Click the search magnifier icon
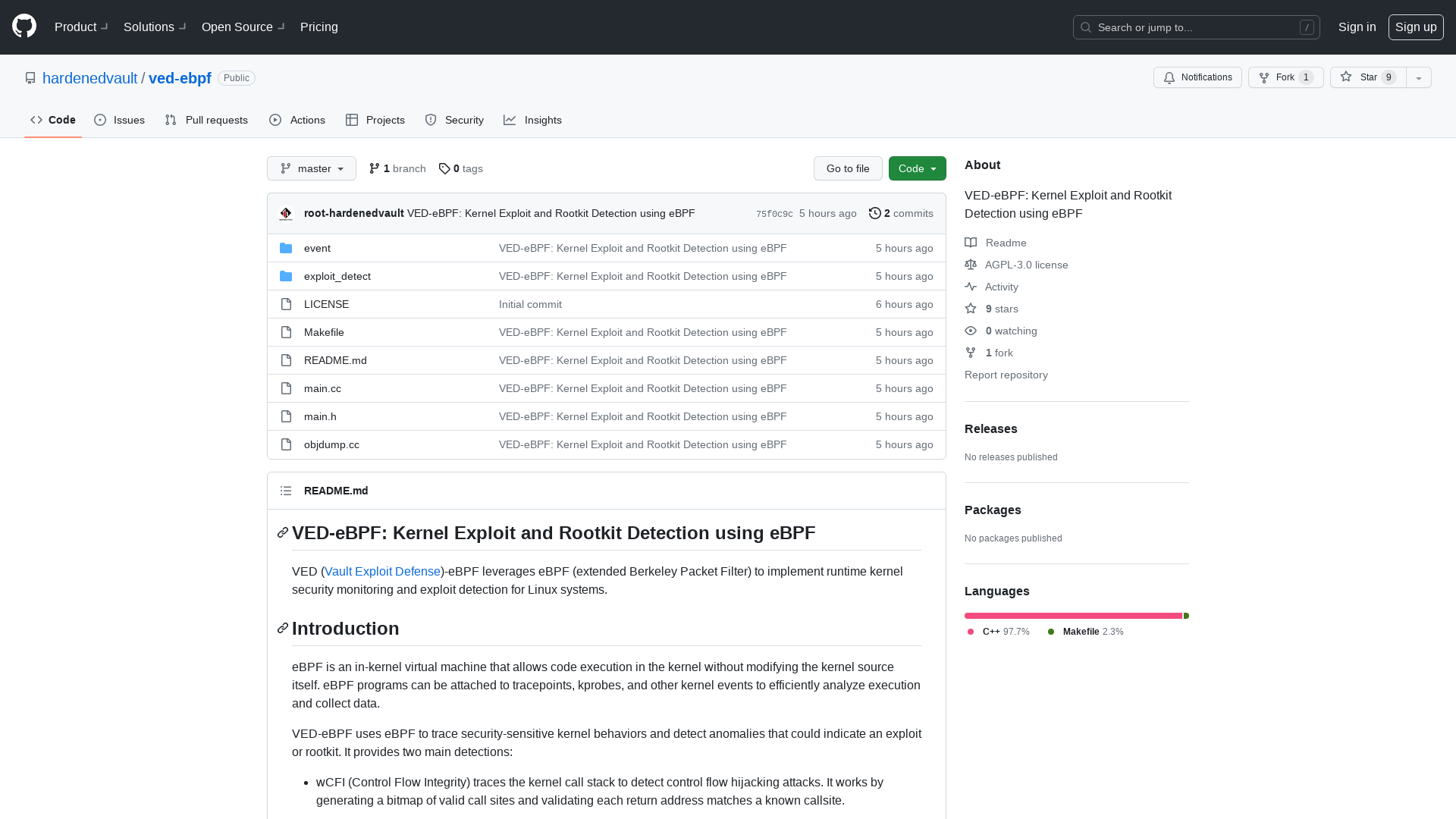The width and height of the screenshot is (1456, 819). 1086,27
